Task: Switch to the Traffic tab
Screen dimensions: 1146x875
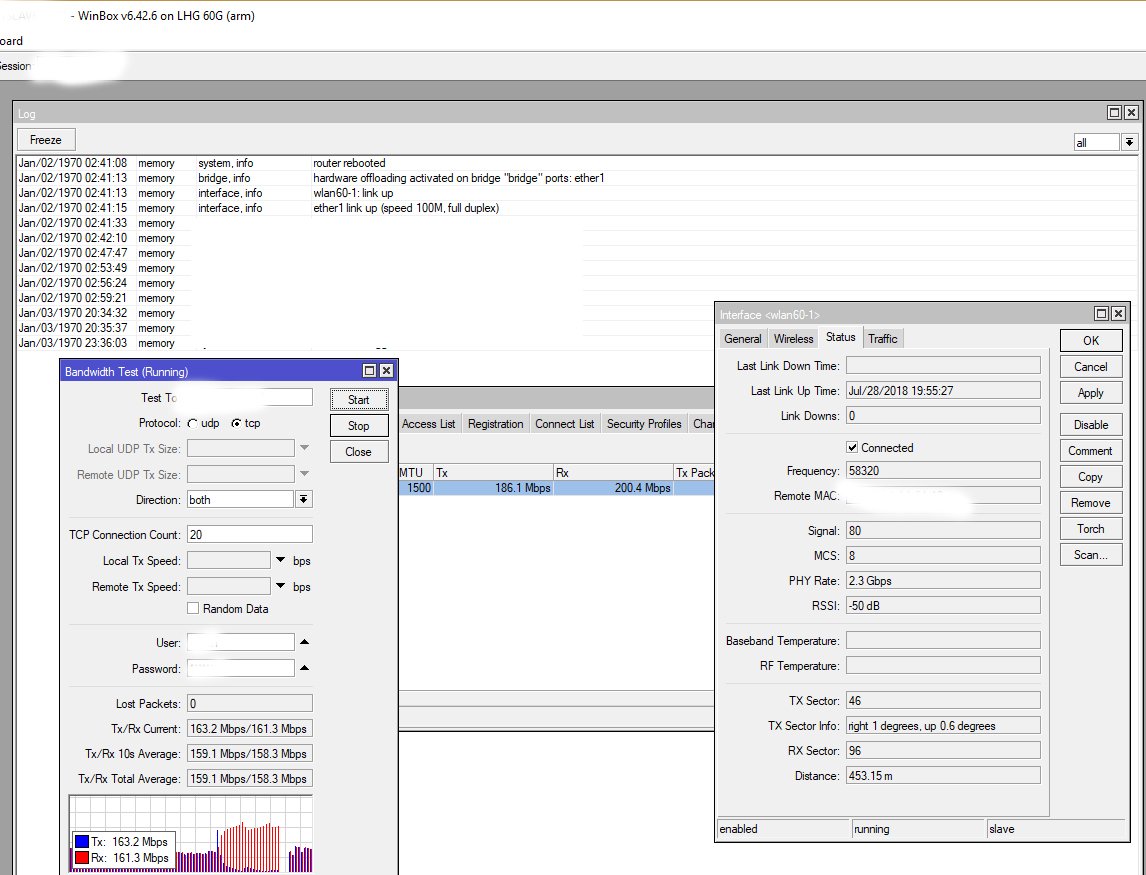Action: 883,338
